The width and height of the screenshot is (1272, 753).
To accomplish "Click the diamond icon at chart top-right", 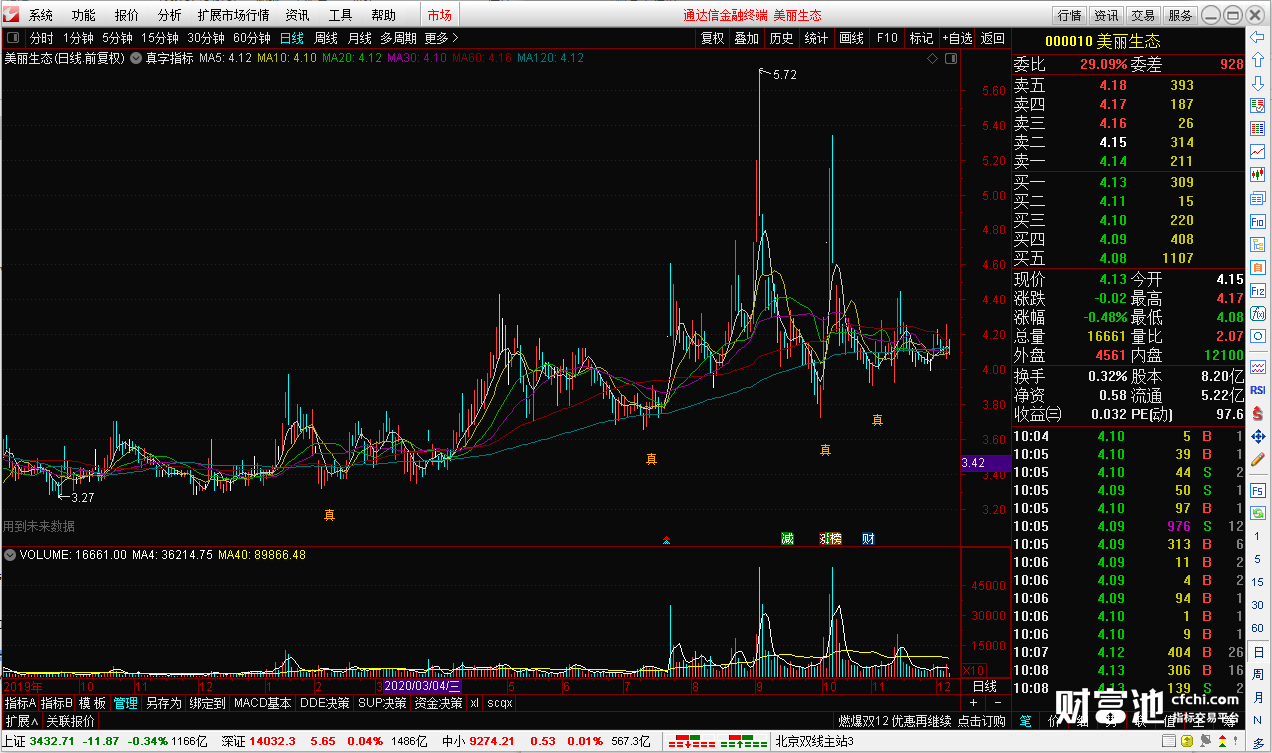I will point(932,59).
